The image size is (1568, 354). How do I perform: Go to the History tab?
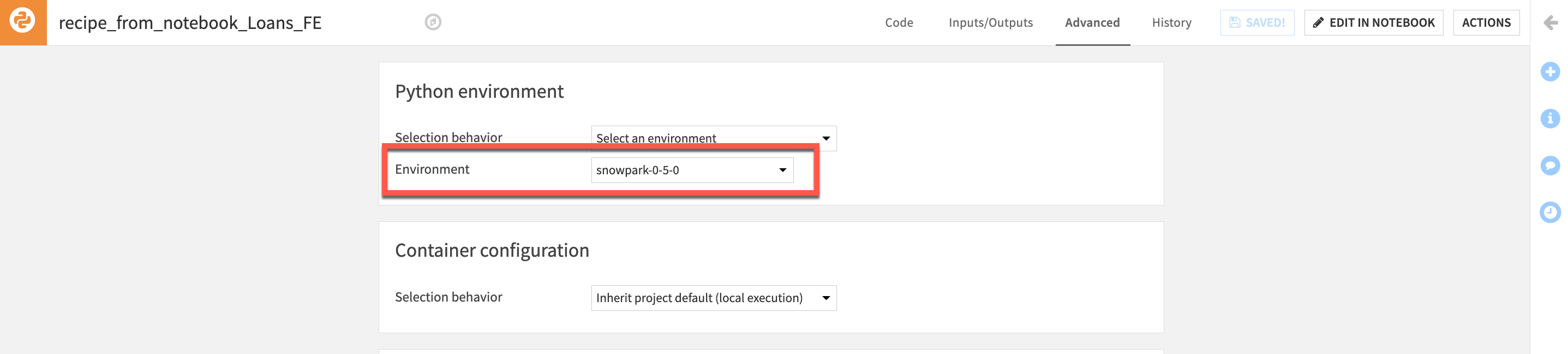1171,23
